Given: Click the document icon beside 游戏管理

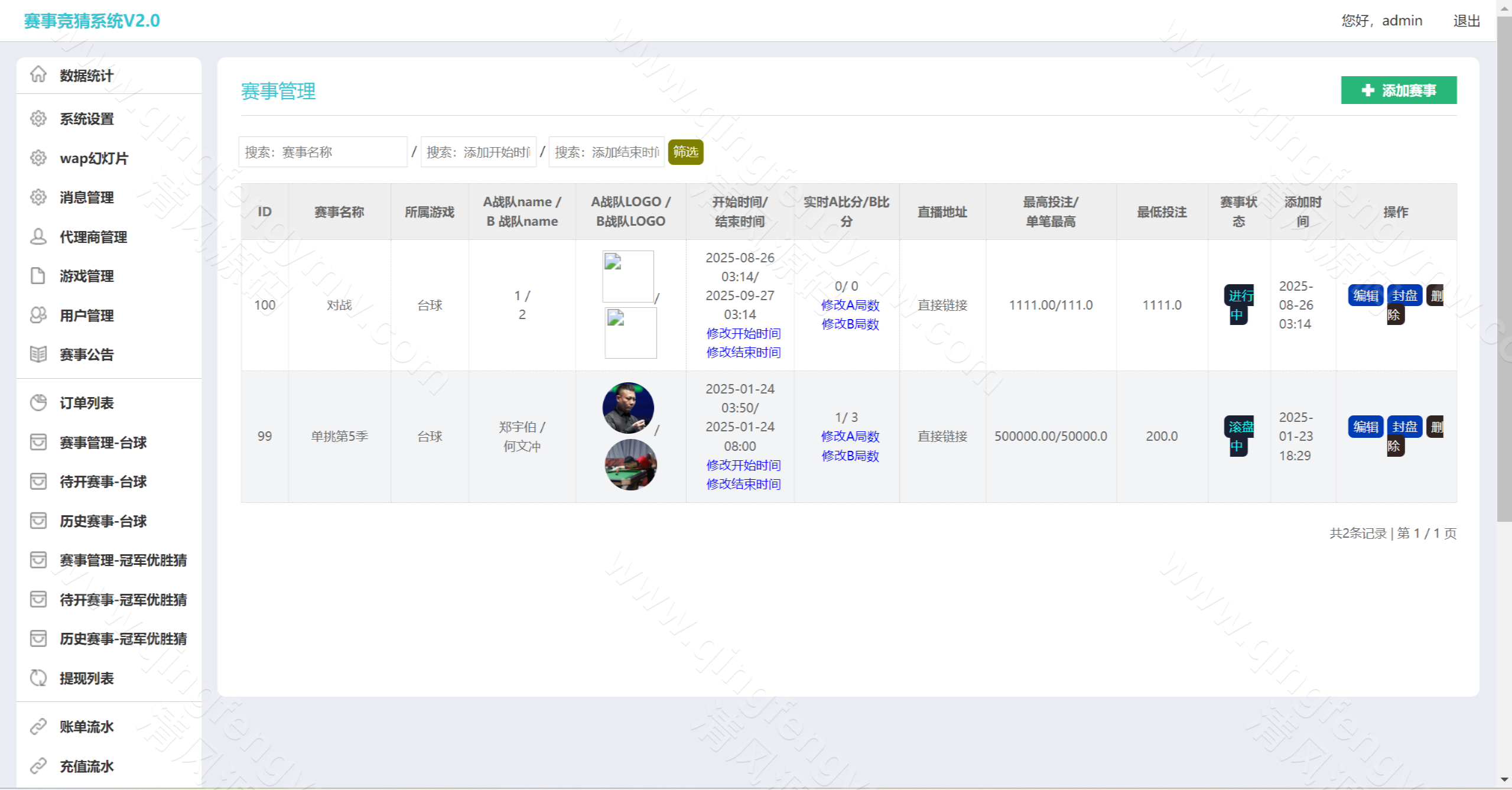Looking at the screenshot, I should click(38, 276).
